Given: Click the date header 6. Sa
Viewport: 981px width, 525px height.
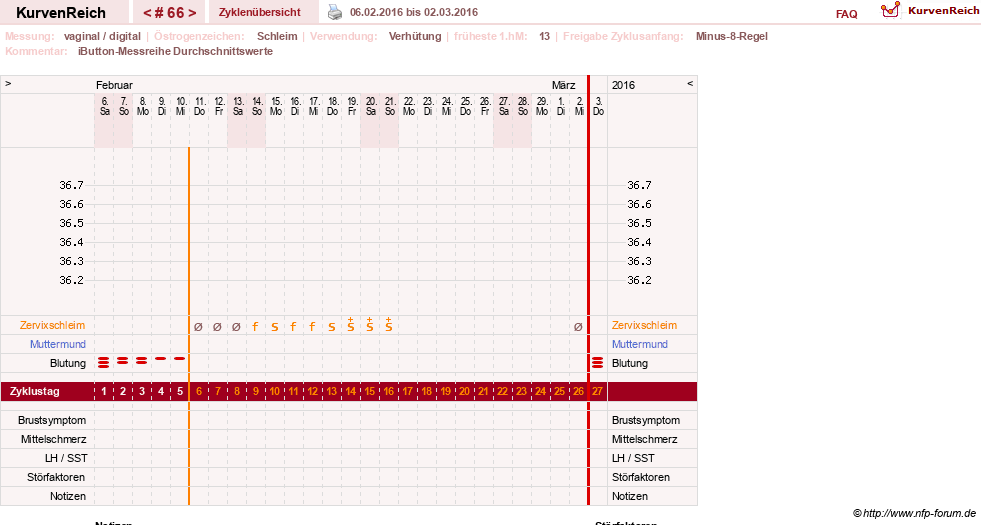Looking at the screenshot, I should tap(104, 106).
